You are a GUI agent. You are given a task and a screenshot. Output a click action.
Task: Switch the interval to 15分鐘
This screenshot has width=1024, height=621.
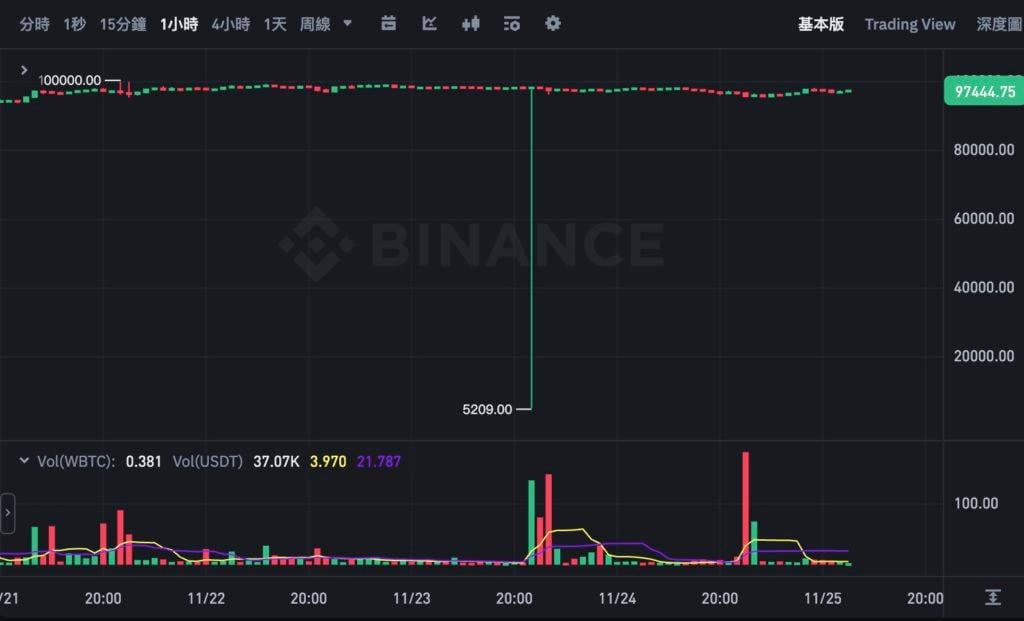122,24
